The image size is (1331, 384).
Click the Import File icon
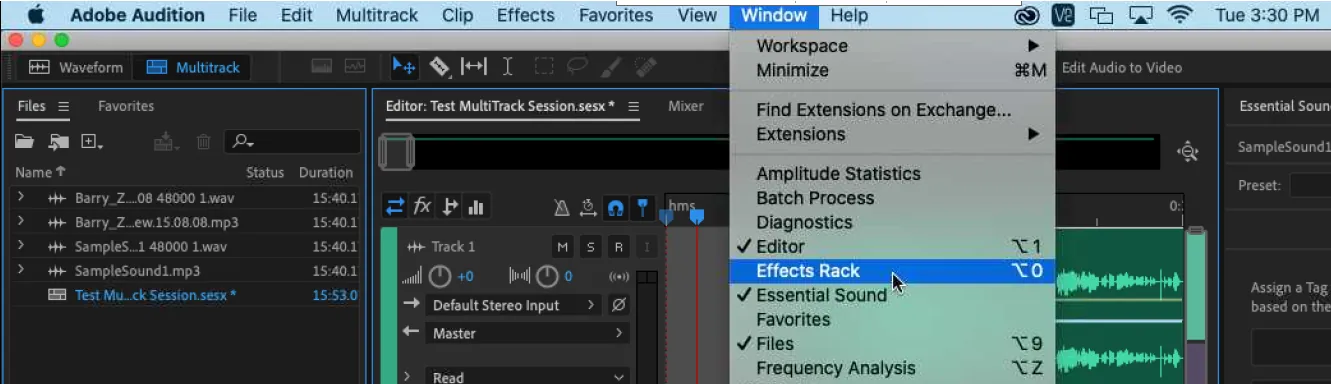[59, 142]
